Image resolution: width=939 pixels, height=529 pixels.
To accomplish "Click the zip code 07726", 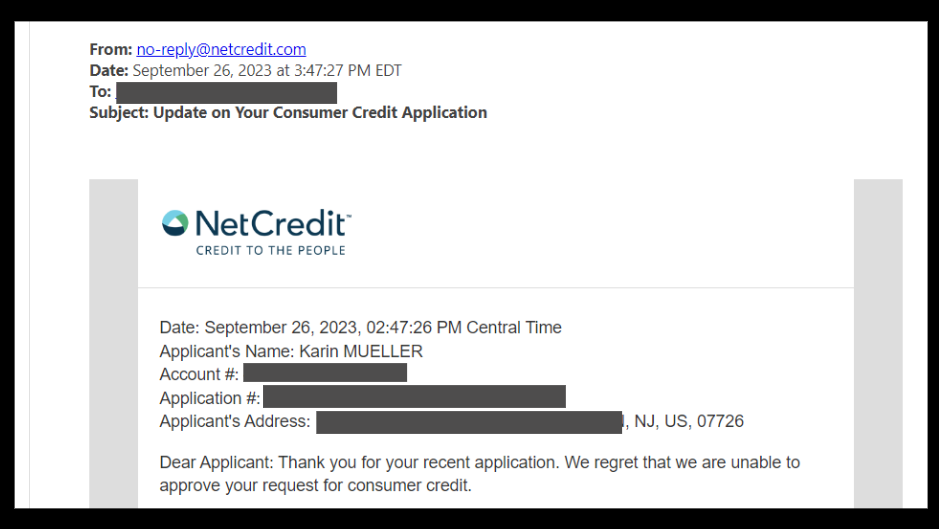I will [720, 421].
